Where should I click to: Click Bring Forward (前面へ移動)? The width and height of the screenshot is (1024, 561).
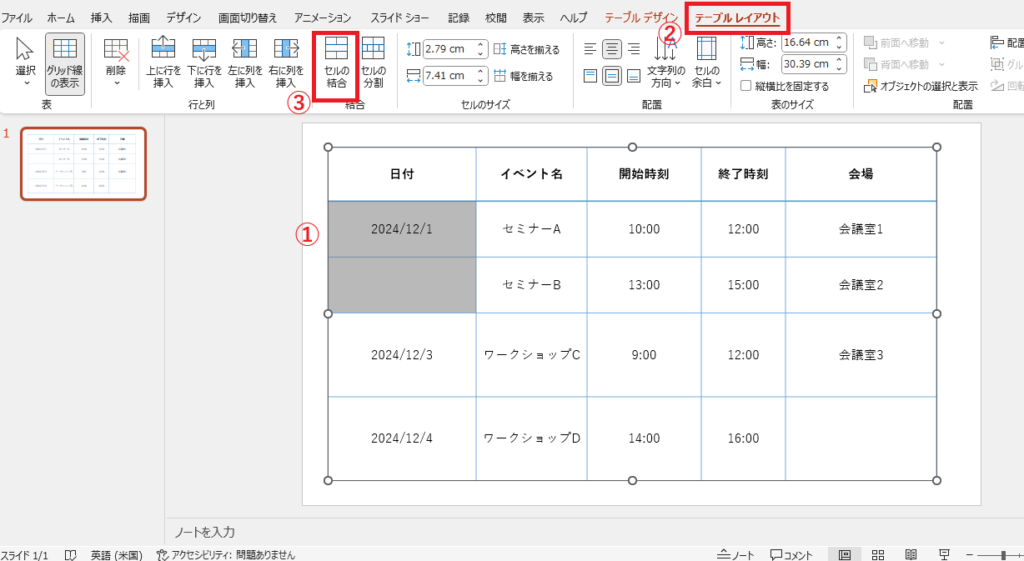tap(896, 43)
